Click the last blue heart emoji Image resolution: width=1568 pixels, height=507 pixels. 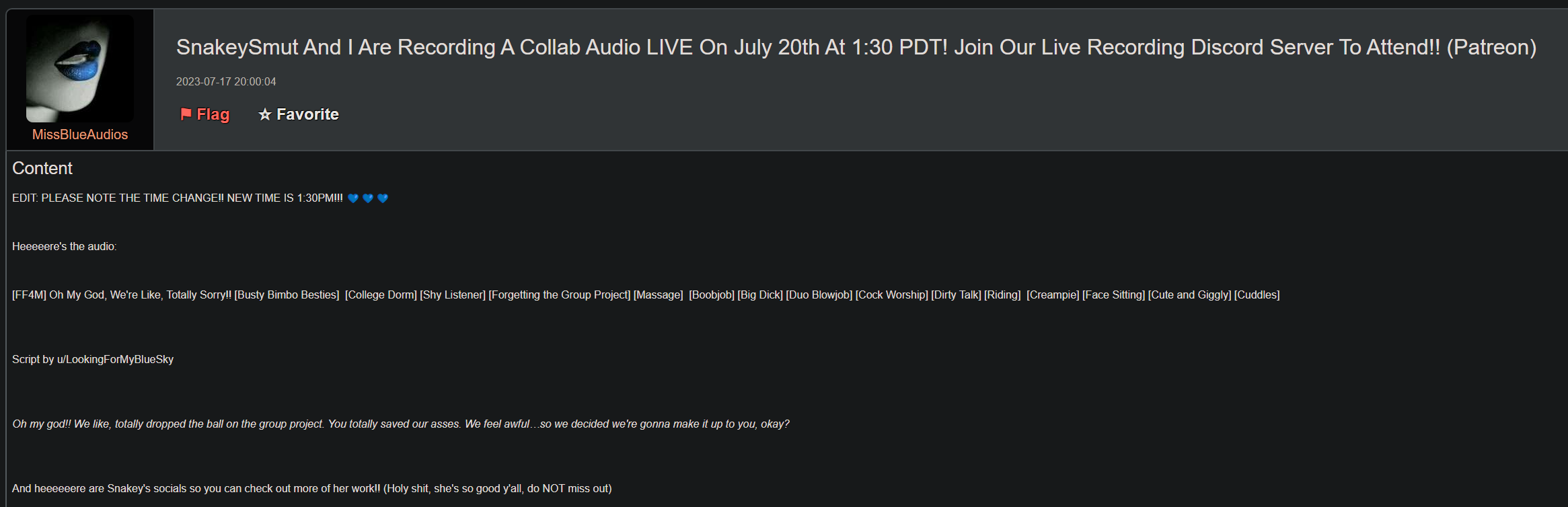[383, 198]
